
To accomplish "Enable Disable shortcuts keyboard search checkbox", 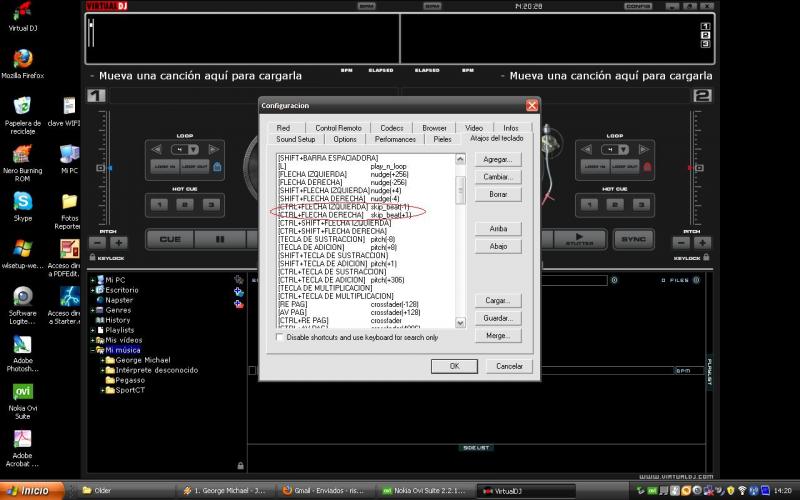I will tap(280, 337).
